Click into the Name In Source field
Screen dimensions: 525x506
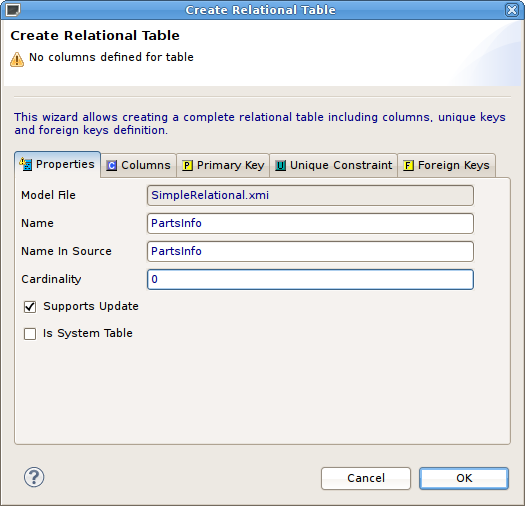click(x=310, y=251)
